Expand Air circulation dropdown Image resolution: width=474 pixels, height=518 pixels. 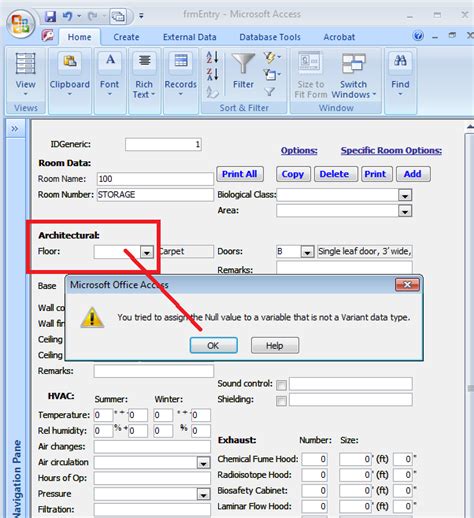tap(203, 463)
